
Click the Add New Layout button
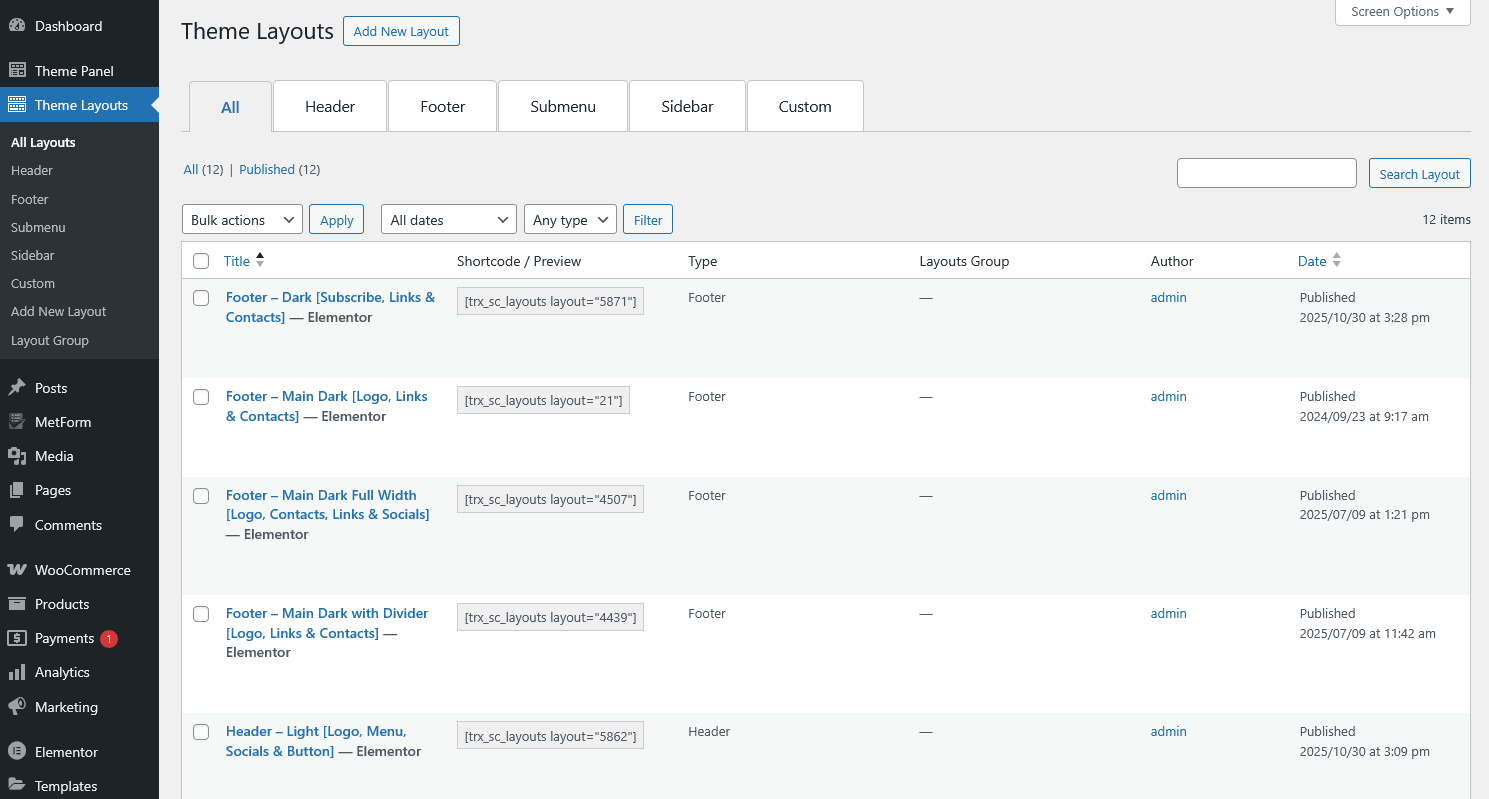pos(401,31)
